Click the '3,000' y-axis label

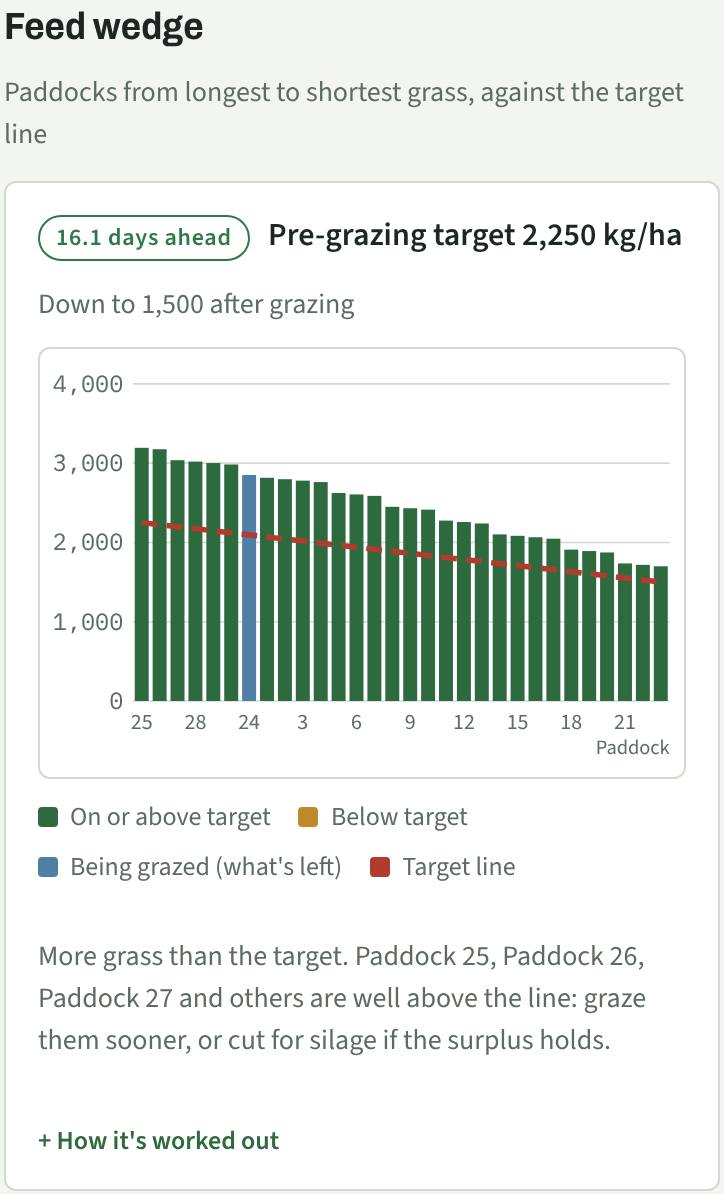click(88, 463)
